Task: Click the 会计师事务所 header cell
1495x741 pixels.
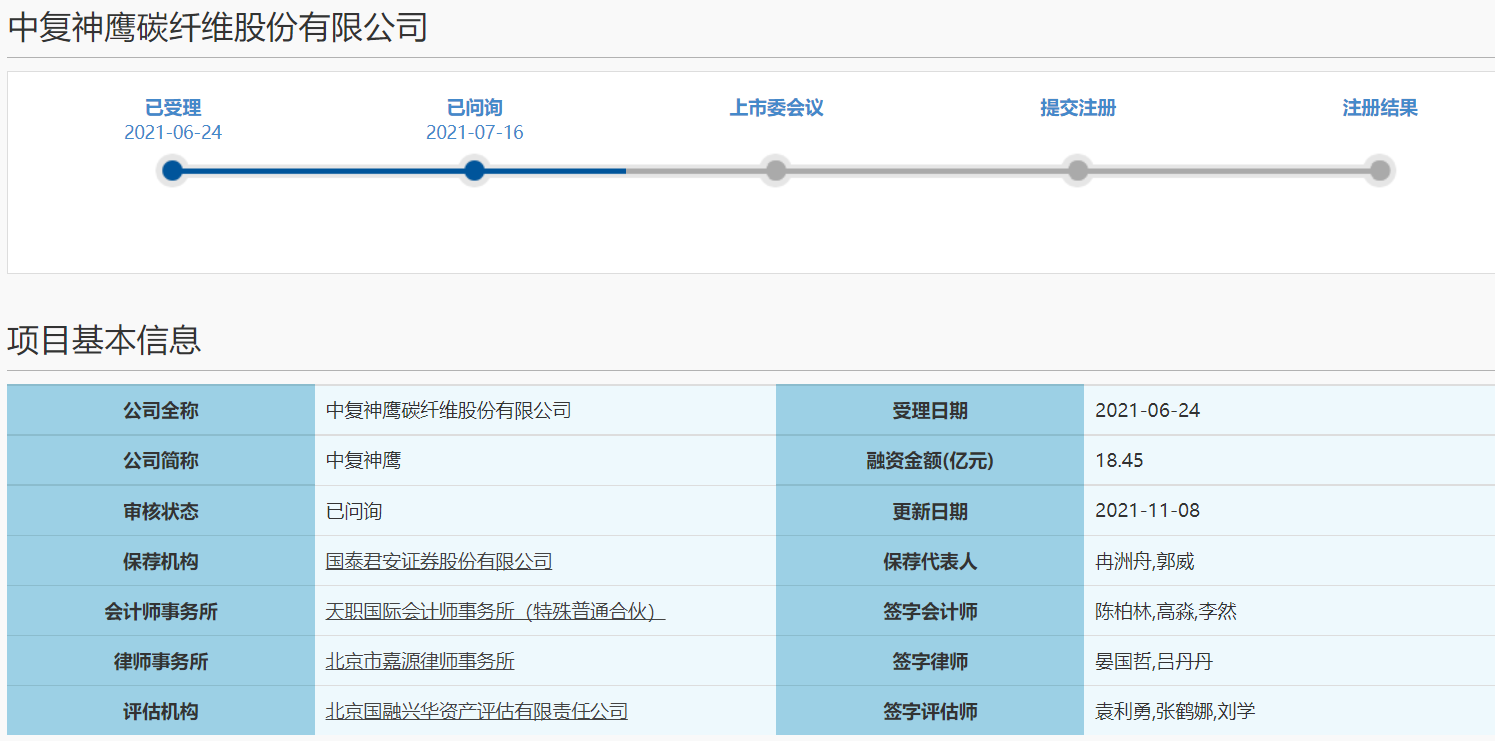Action: pos(161,611)
